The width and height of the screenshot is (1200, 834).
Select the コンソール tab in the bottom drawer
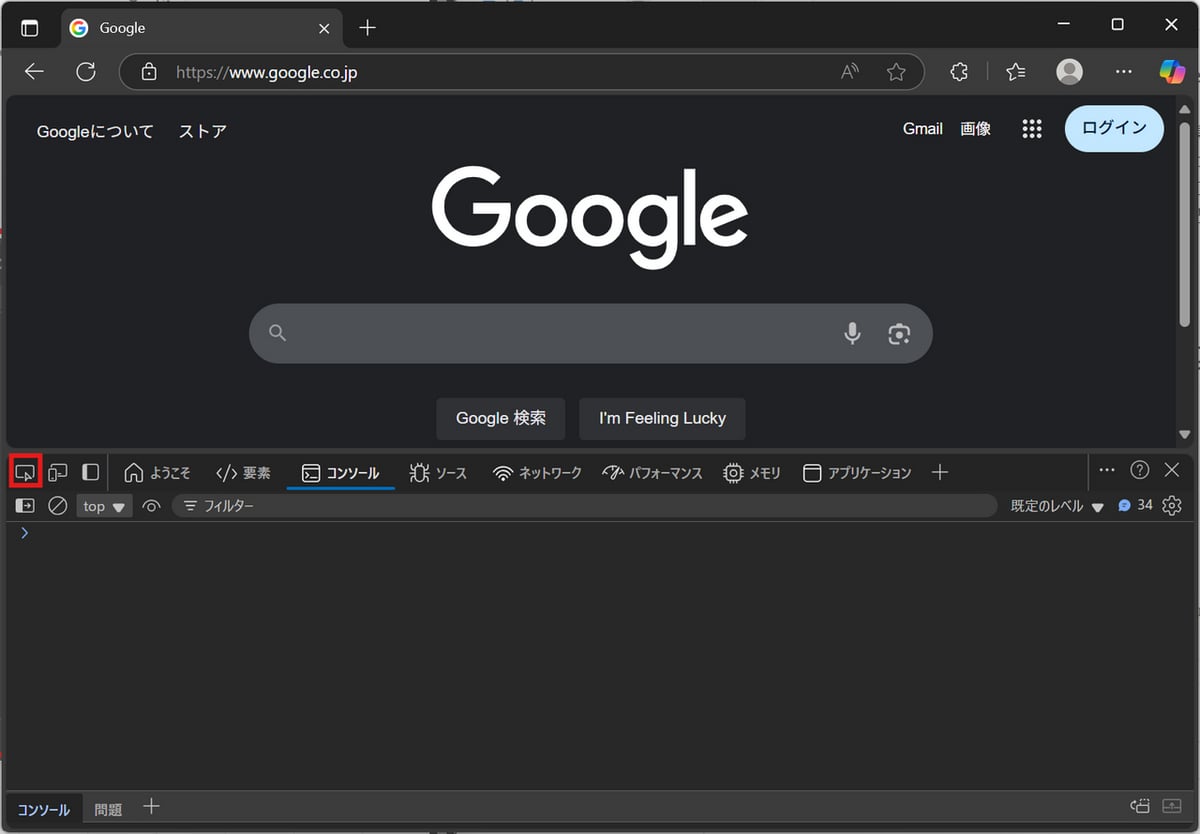44,809
